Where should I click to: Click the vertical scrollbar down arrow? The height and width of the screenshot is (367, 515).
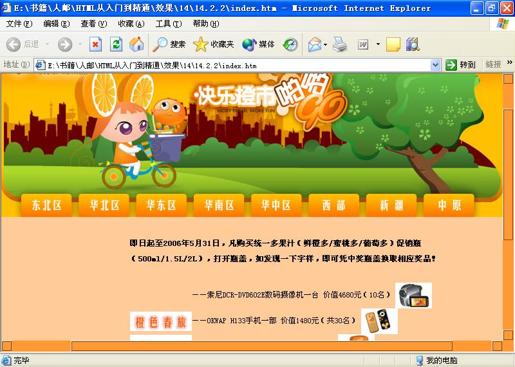pos(508,334)
